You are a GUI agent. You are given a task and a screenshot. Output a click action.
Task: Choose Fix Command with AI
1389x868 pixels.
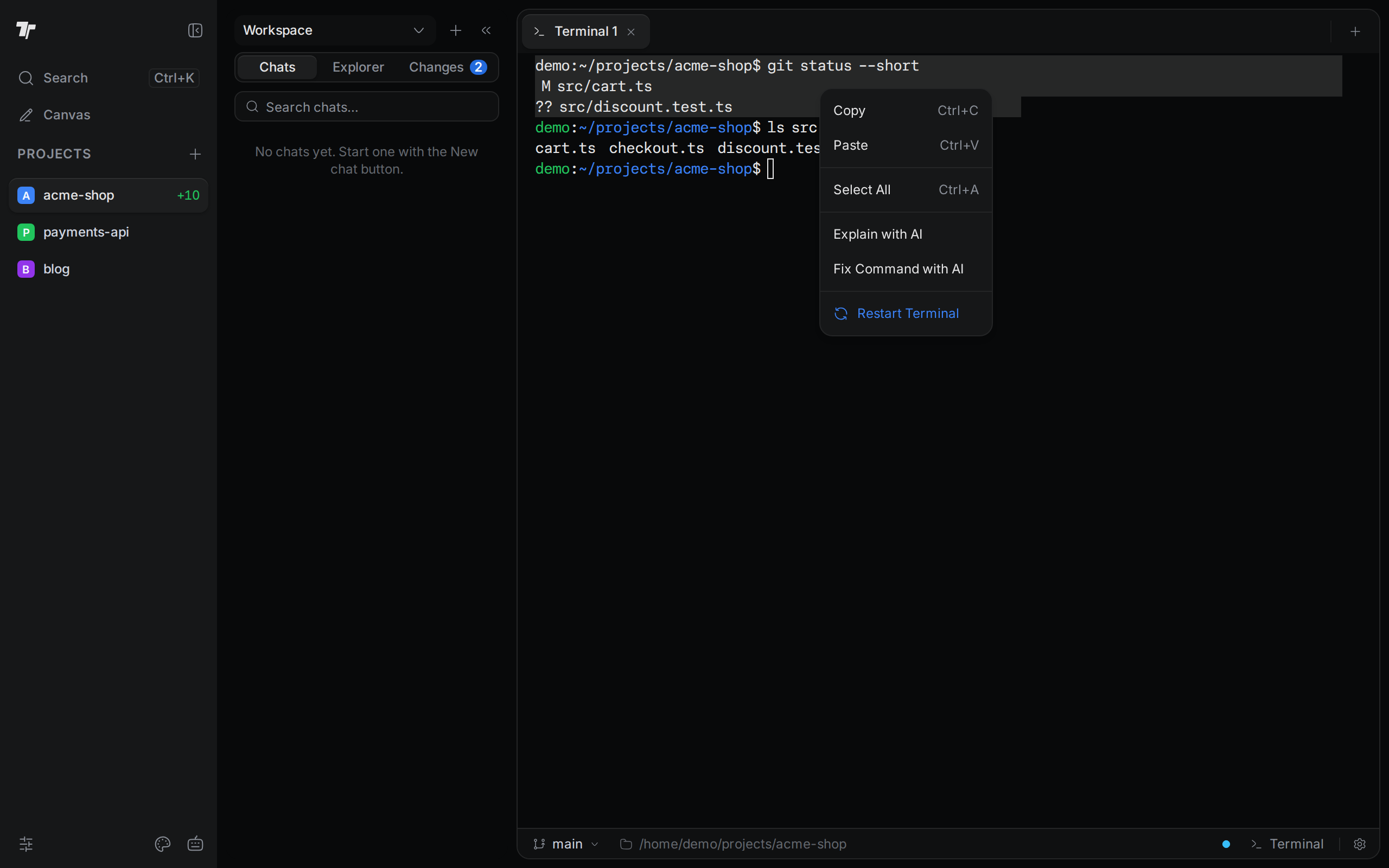[906, 269]
